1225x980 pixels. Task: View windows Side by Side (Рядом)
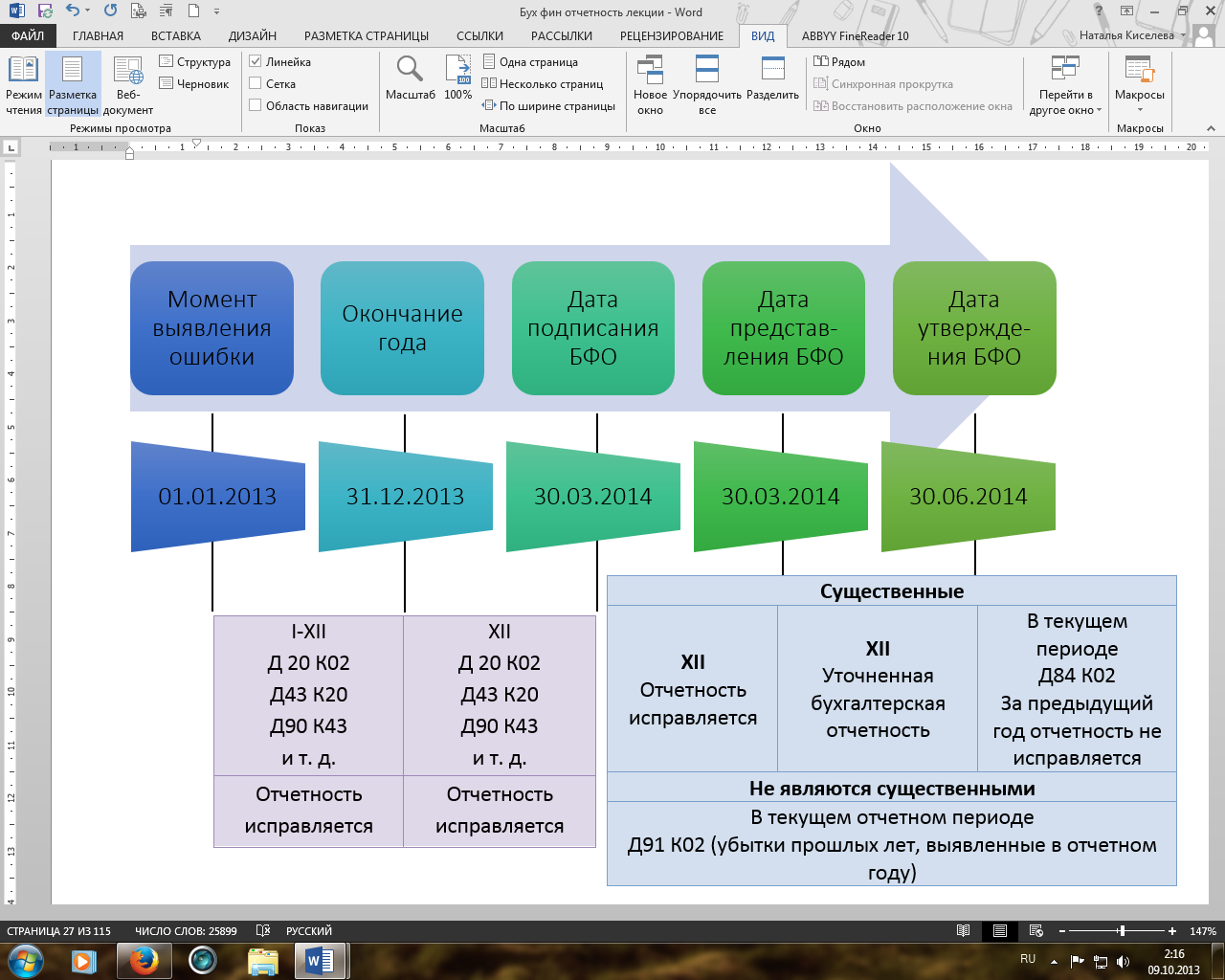coord(839,62)
